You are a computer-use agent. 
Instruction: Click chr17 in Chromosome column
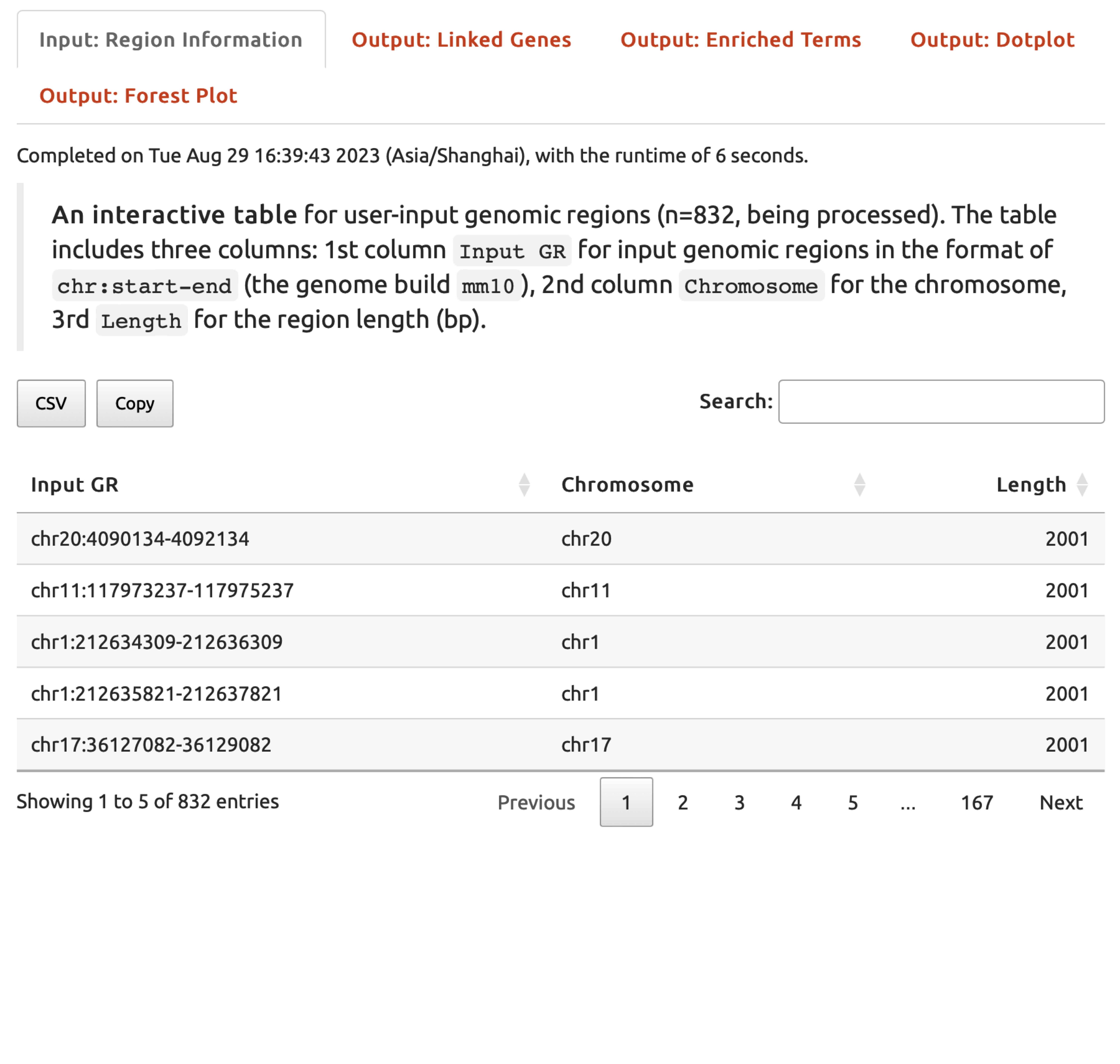pyautogui.click(x=586, y=745)
